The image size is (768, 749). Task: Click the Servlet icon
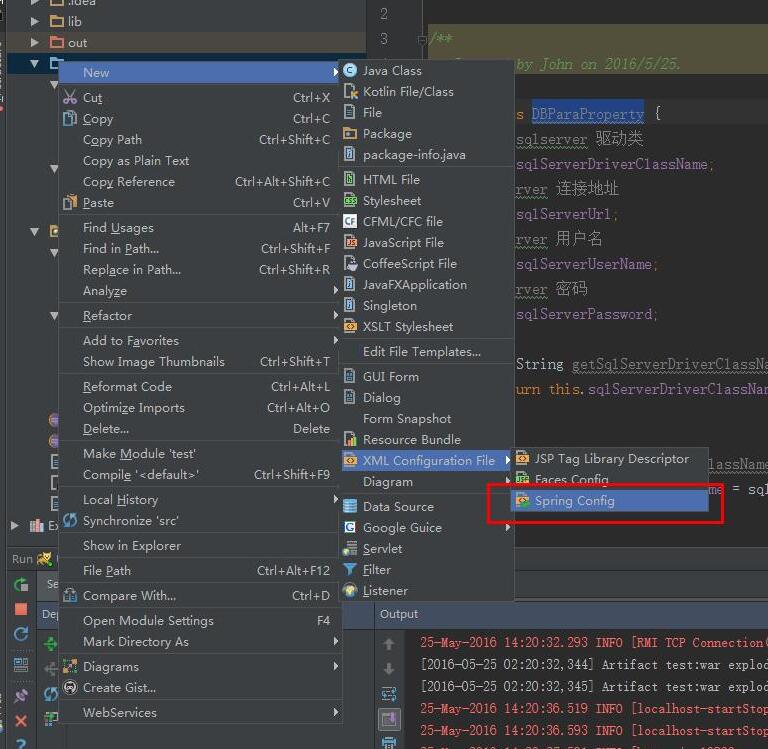(x=350, y=548)
